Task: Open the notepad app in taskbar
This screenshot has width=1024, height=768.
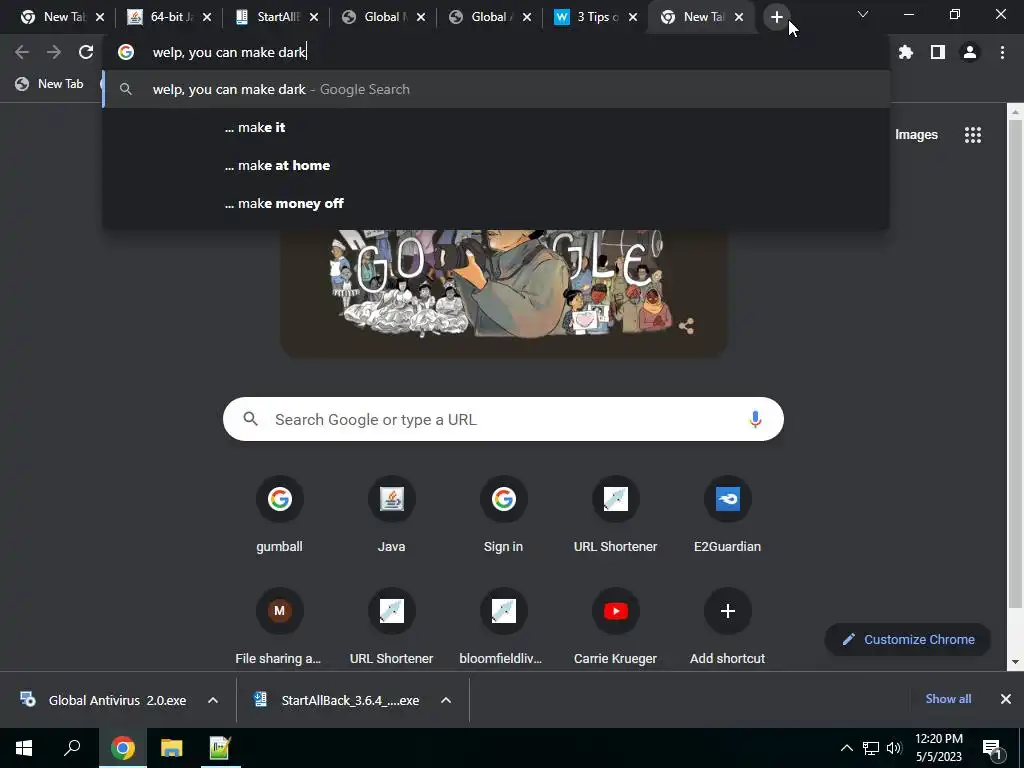Action: [220, 748]
